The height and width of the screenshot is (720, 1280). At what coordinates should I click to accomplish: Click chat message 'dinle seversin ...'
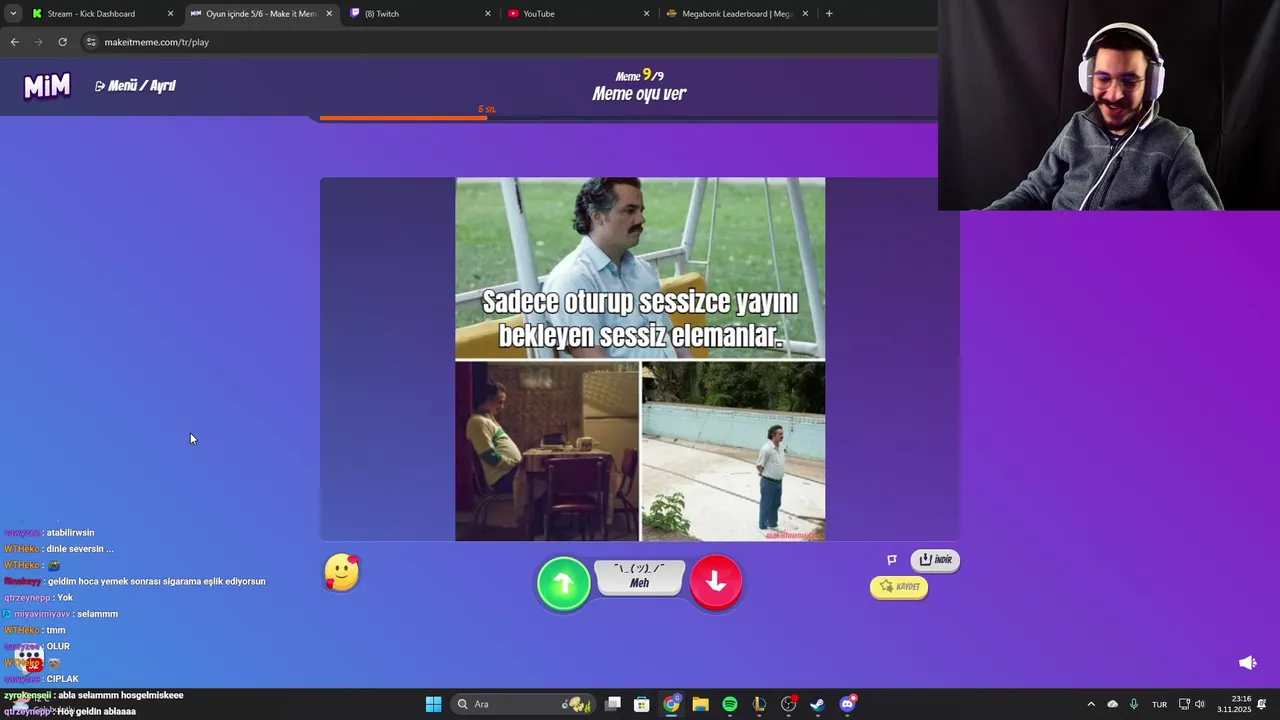(80, 549)
